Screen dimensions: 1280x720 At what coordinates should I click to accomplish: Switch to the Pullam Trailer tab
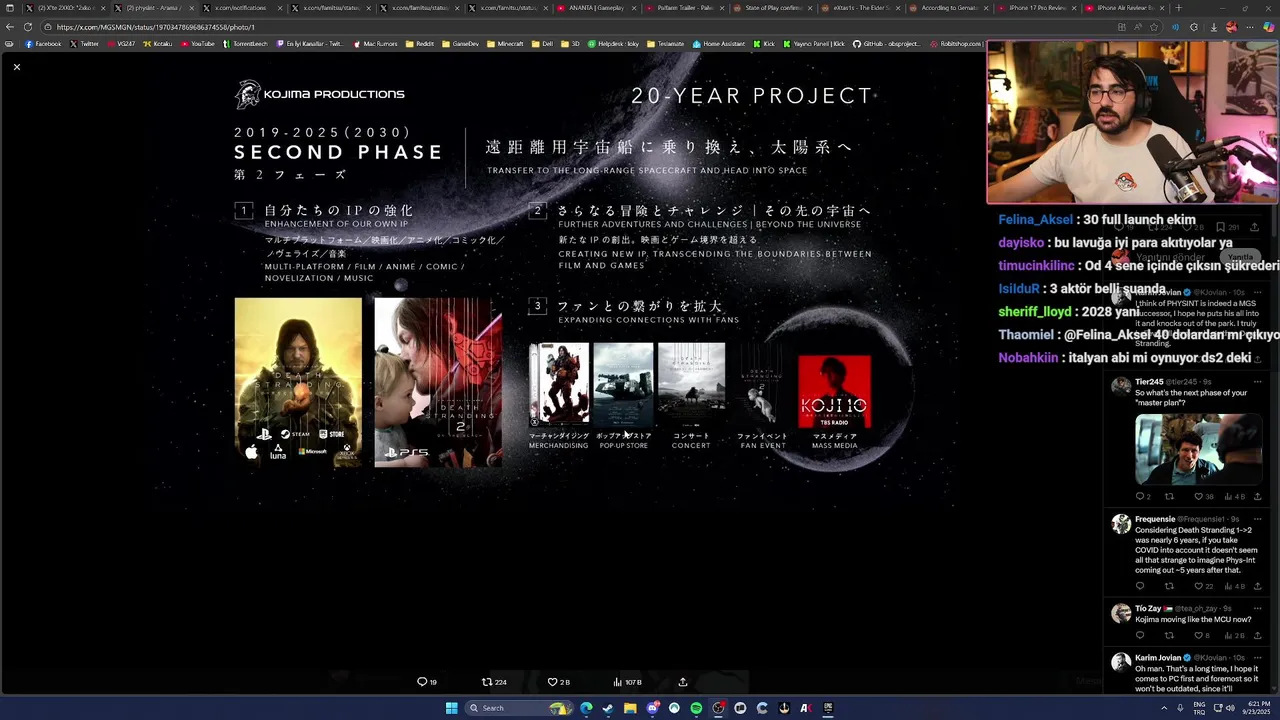click(x=682, y=8)
